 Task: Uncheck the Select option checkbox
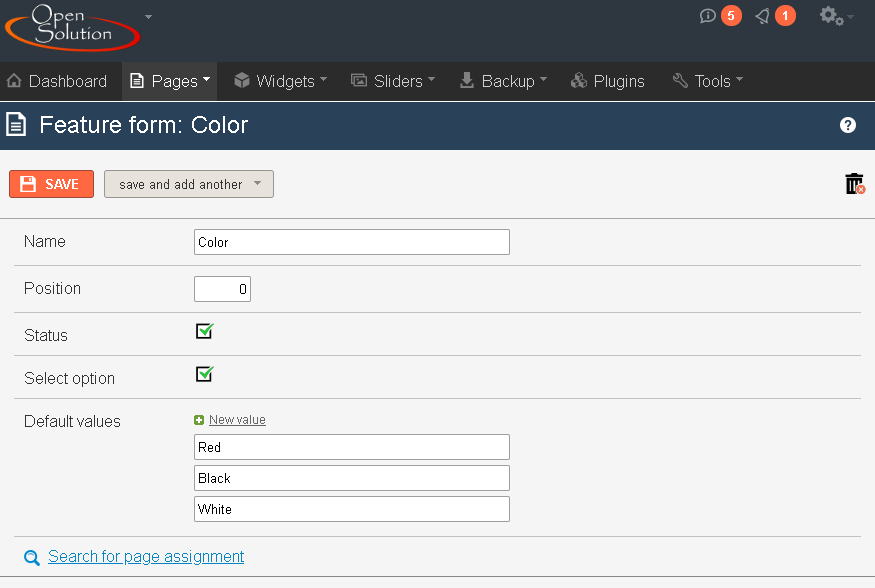(204, 374)
